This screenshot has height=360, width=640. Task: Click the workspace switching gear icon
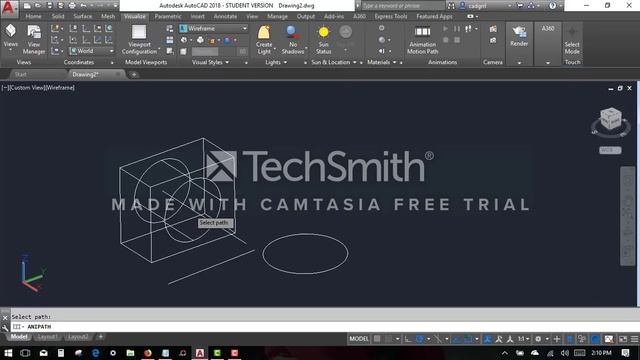pyautogui.click(x=538, y=339)
